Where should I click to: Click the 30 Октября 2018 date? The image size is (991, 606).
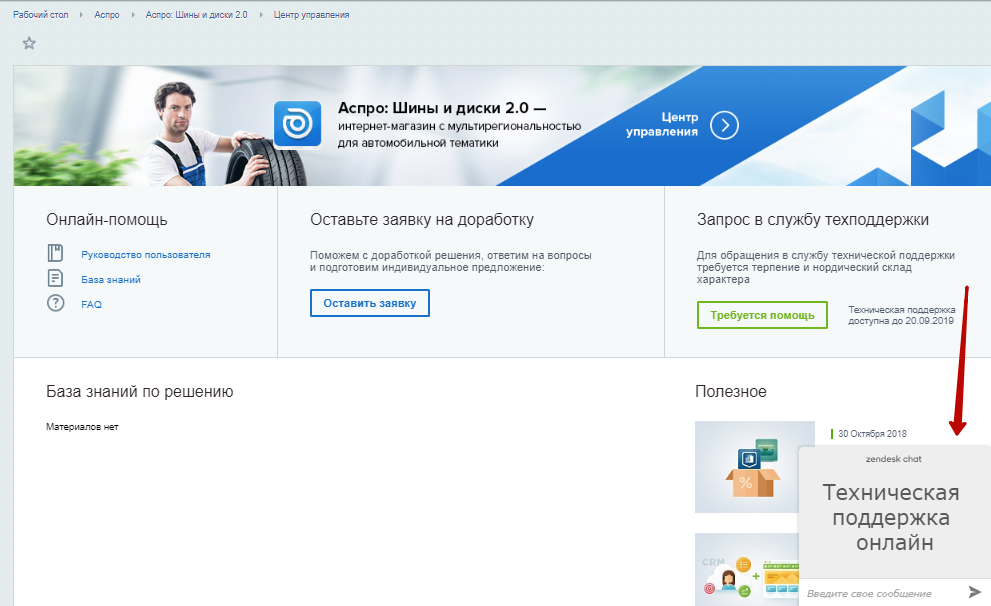(872, 433)
